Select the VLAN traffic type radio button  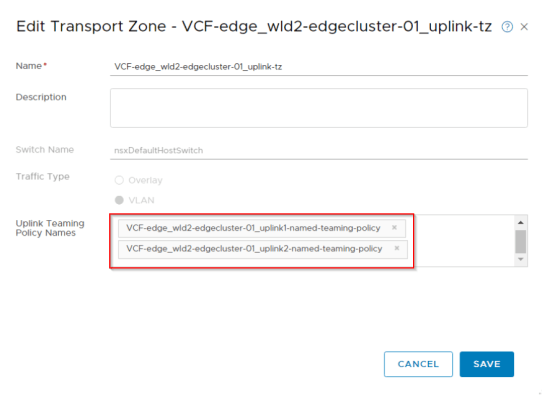(x=119, y=200)
